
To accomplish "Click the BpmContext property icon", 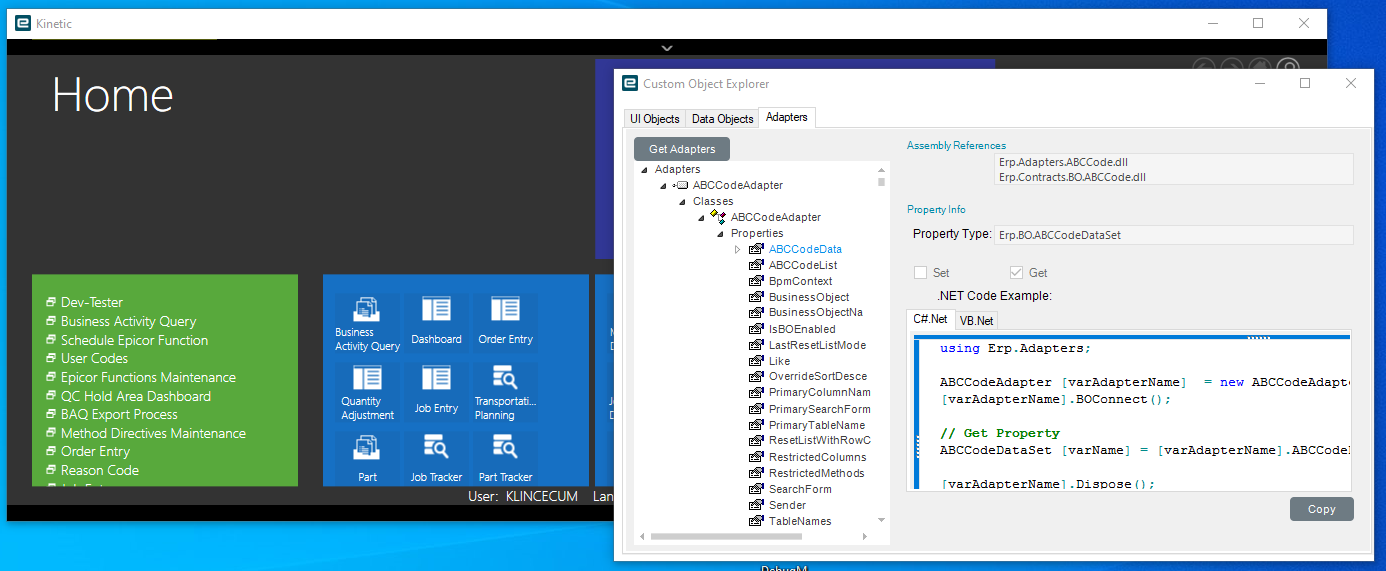I will [756, 281].
